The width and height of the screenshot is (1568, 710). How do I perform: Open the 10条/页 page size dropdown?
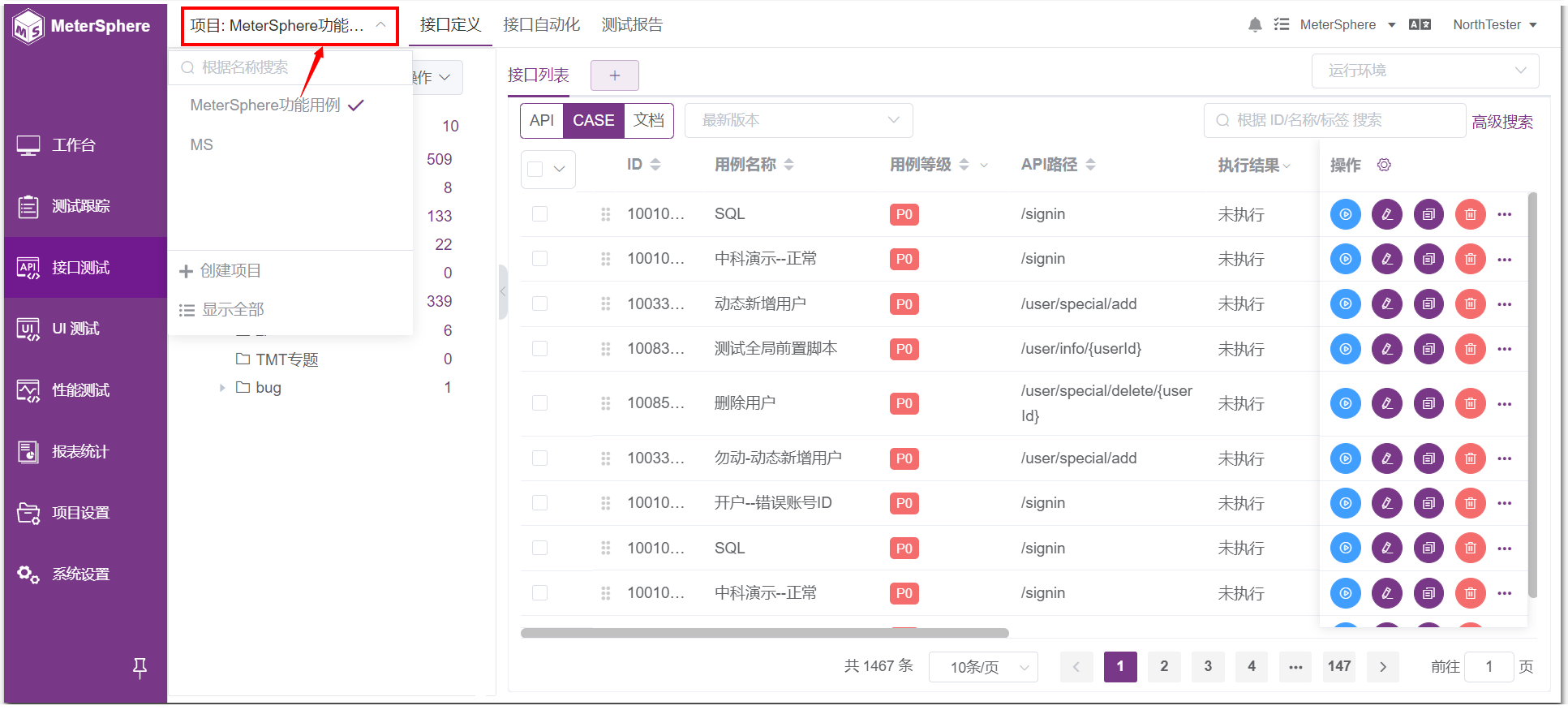[x=983, y=667]
